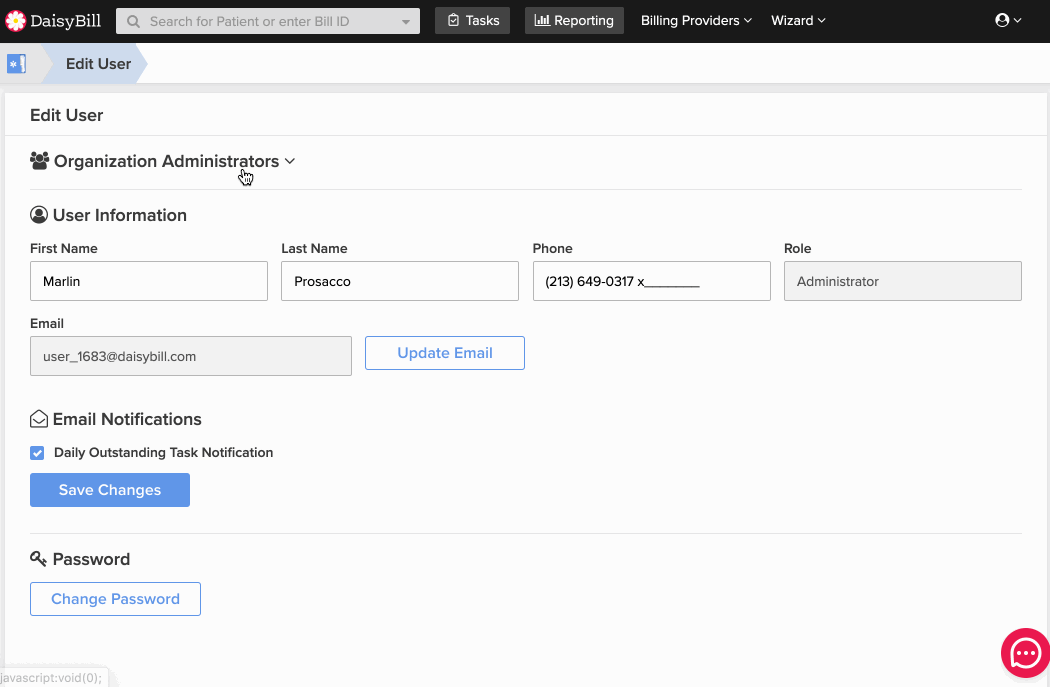Click the Edit User page heading

click(66, 115)
